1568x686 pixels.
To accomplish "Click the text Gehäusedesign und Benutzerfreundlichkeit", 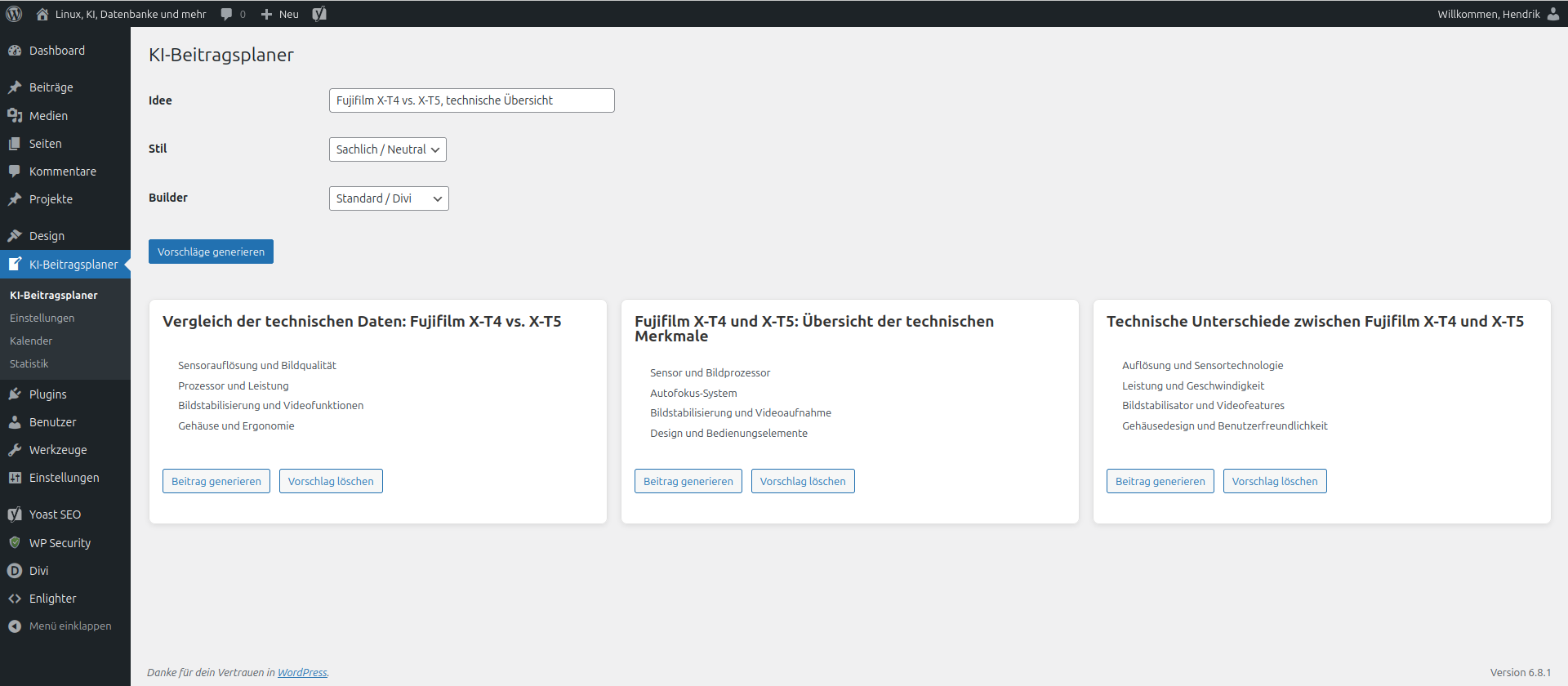I will [1224, 426].
